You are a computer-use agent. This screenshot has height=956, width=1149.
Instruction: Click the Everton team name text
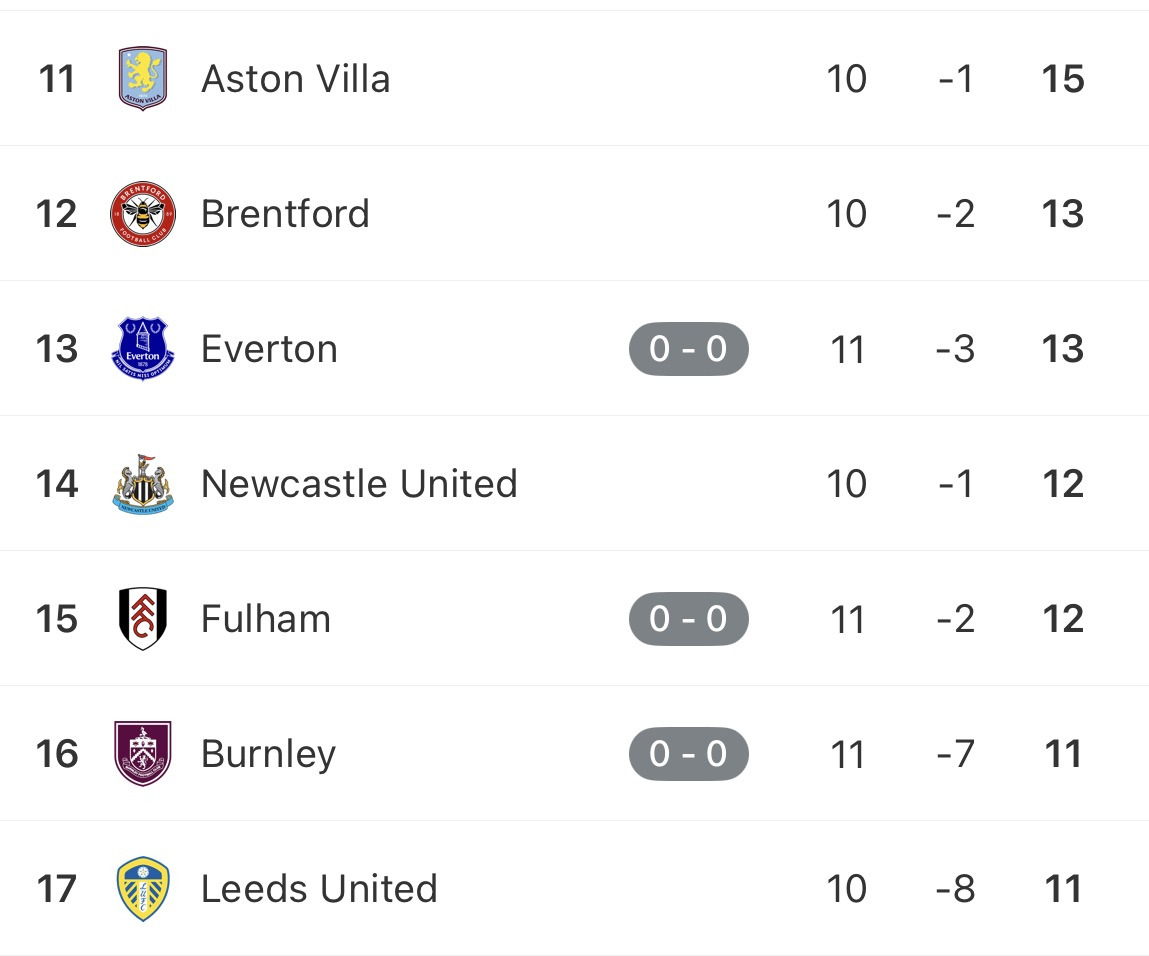tap(269, 349)
